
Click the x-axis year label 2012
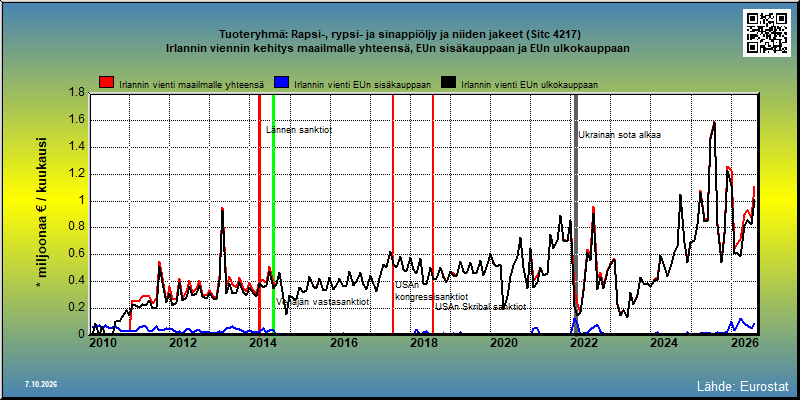(183, 342)
